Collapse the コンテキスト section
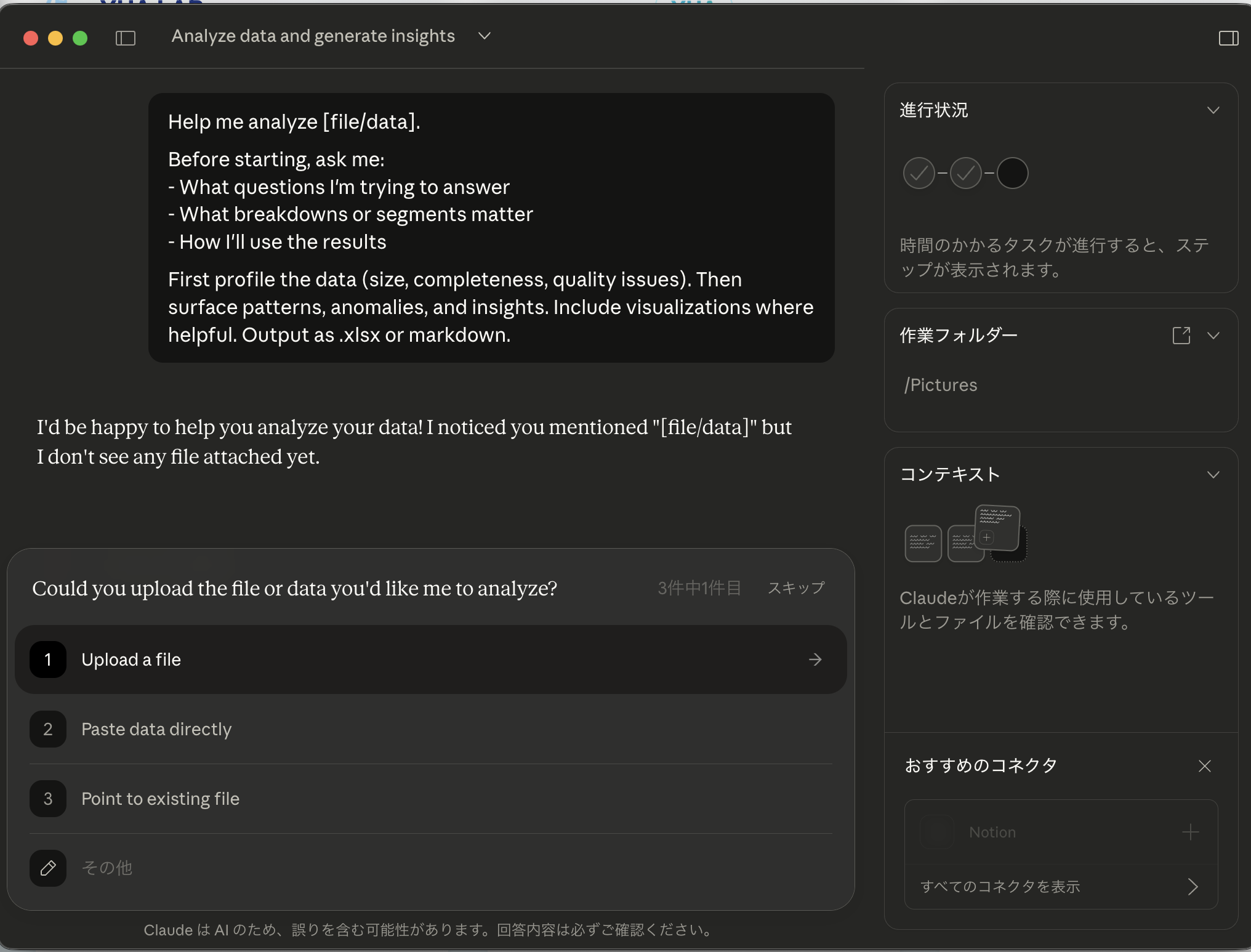The image size is (1251, 952). click(1213, 475)
